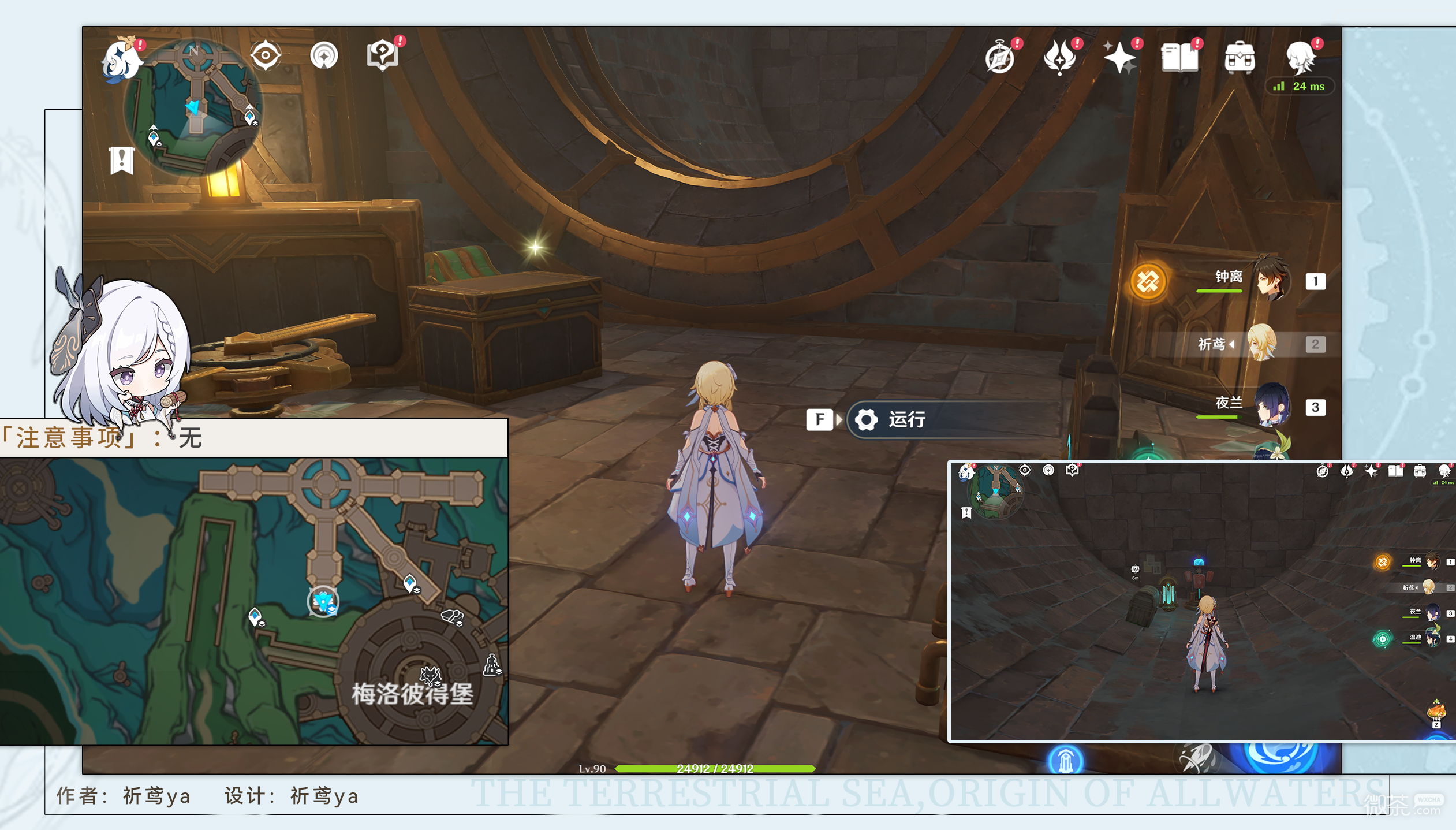Image resolution: width=1456 pixels, height=830 pixels.
Task: Open the character profile icon near ping
Action: [1301, 58]
